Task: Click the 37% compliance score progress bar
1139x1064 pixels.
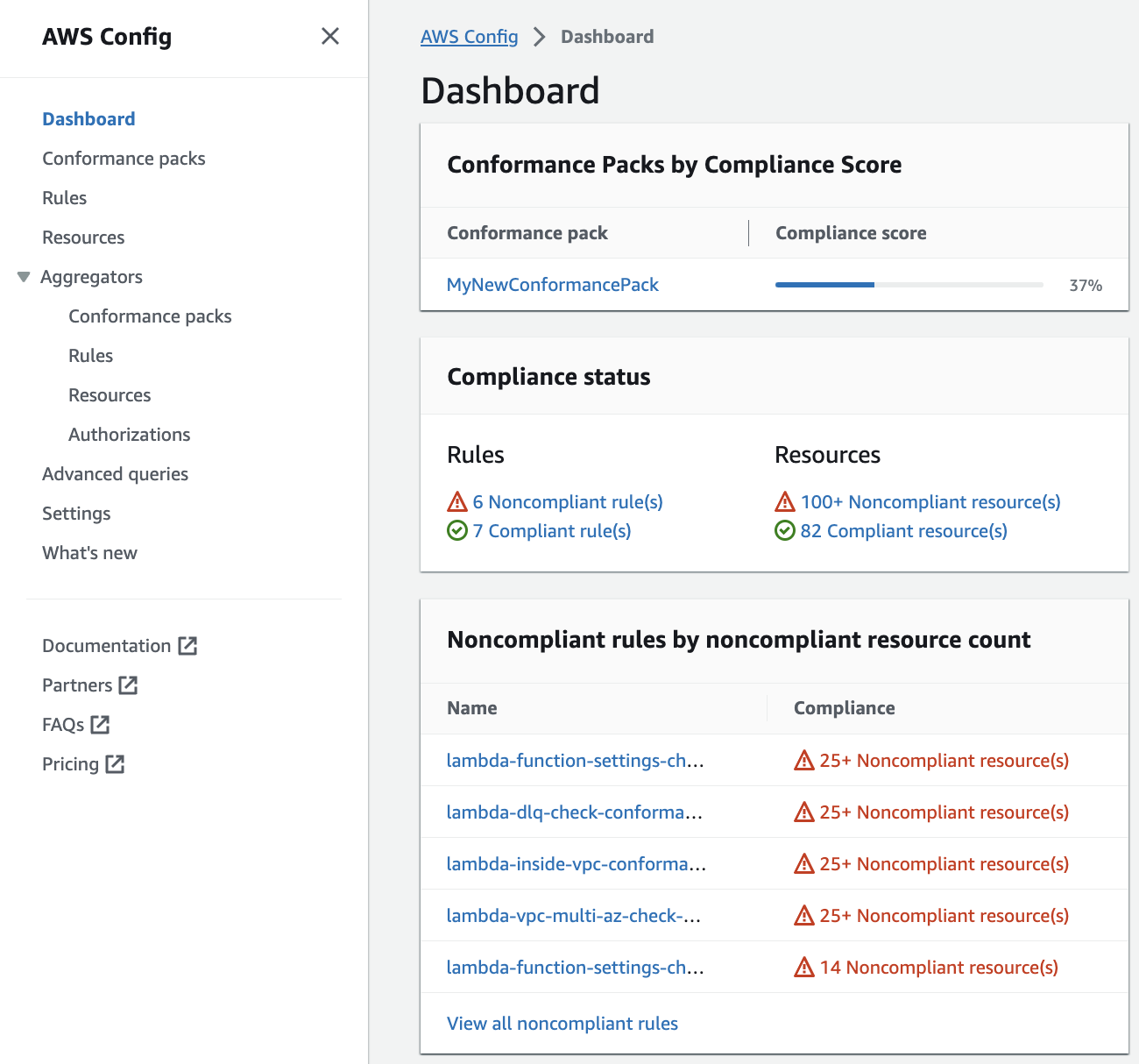Action: 909,284
